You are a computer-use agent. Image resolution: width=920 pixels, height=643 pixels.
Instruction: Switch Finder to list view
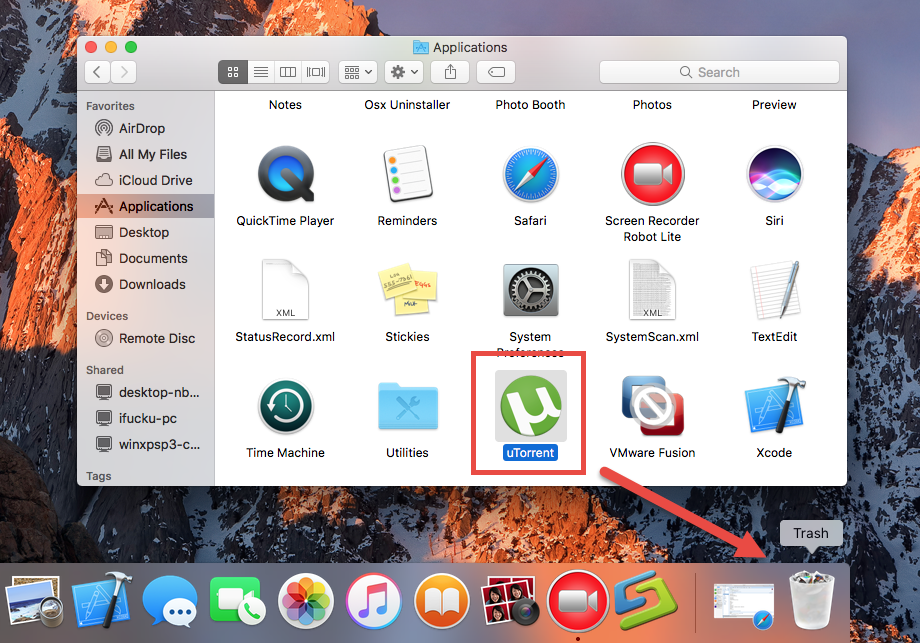[x=260, y=71]
